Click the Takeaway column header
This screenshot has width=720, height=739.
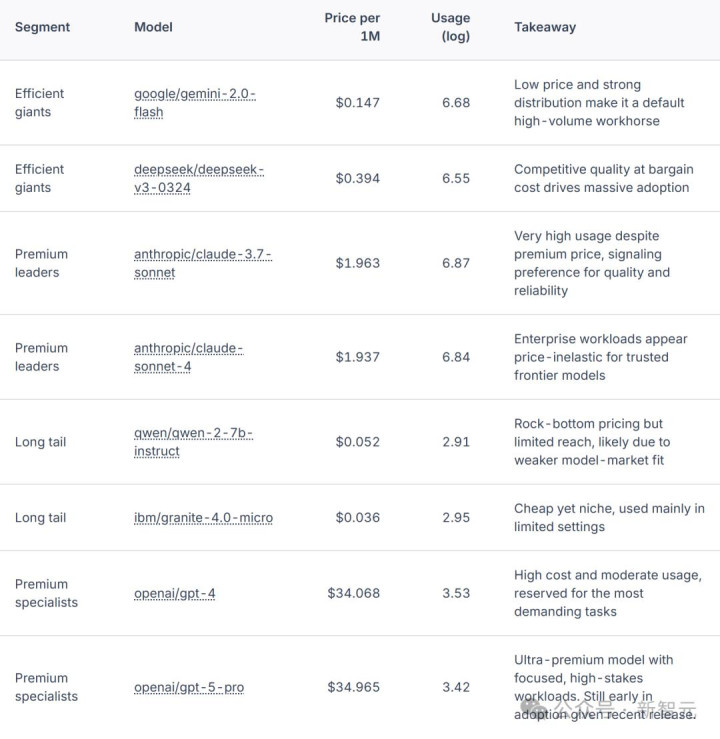(545, 27)
